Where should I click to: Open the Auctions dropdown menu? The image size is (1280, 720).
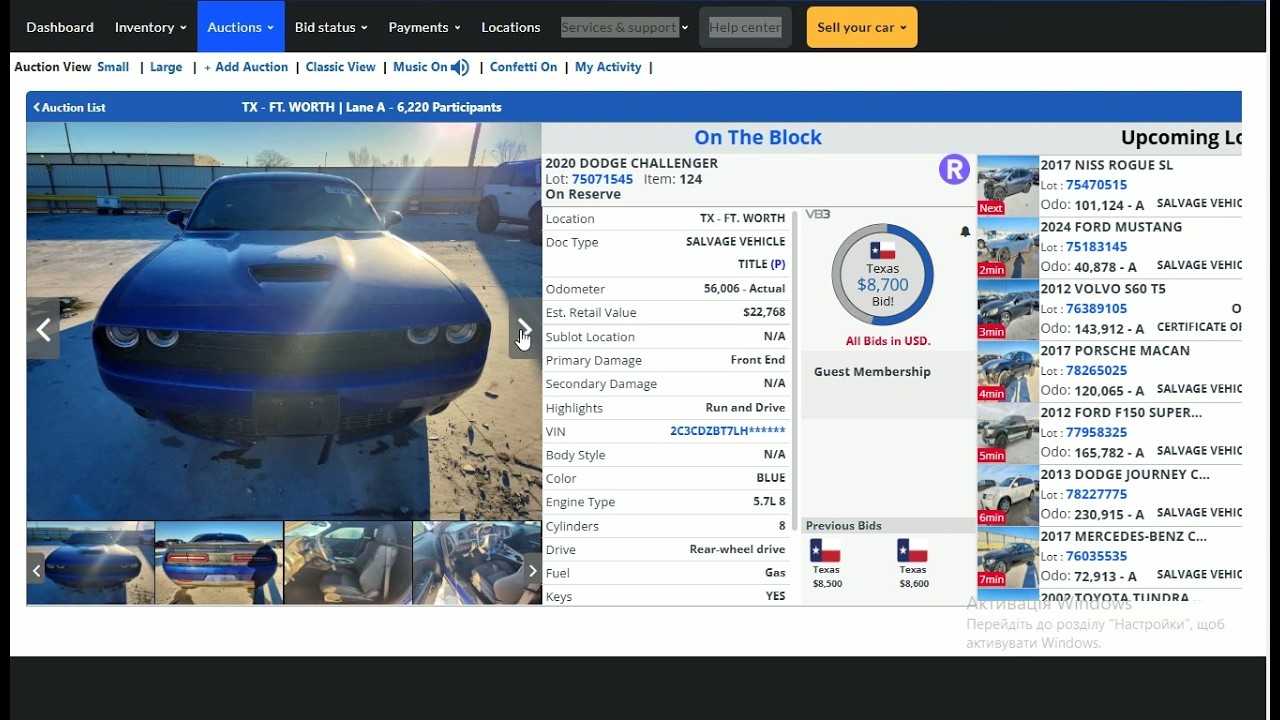(x=240, y=27)
